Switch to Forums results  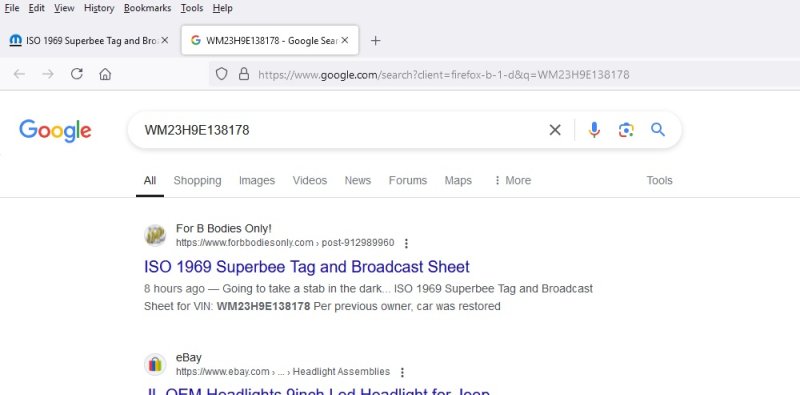tap(408, 181)
